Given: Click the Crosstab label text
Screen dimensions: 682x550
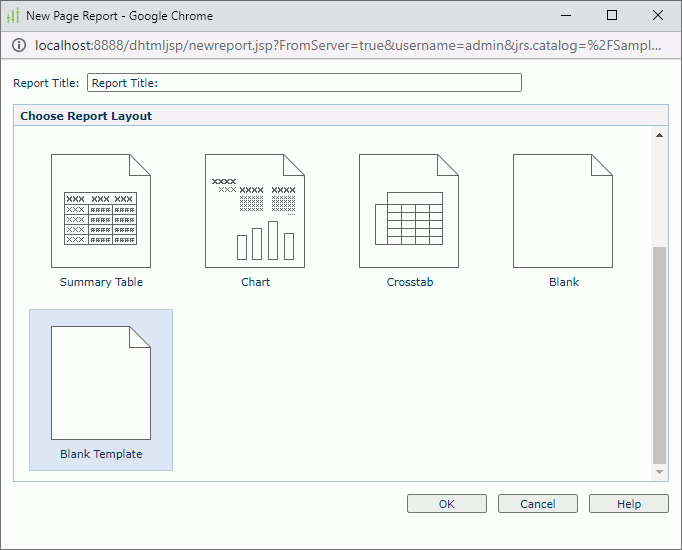Looking at the screenshot, I should pyautogui.click(x=409, y=282).
